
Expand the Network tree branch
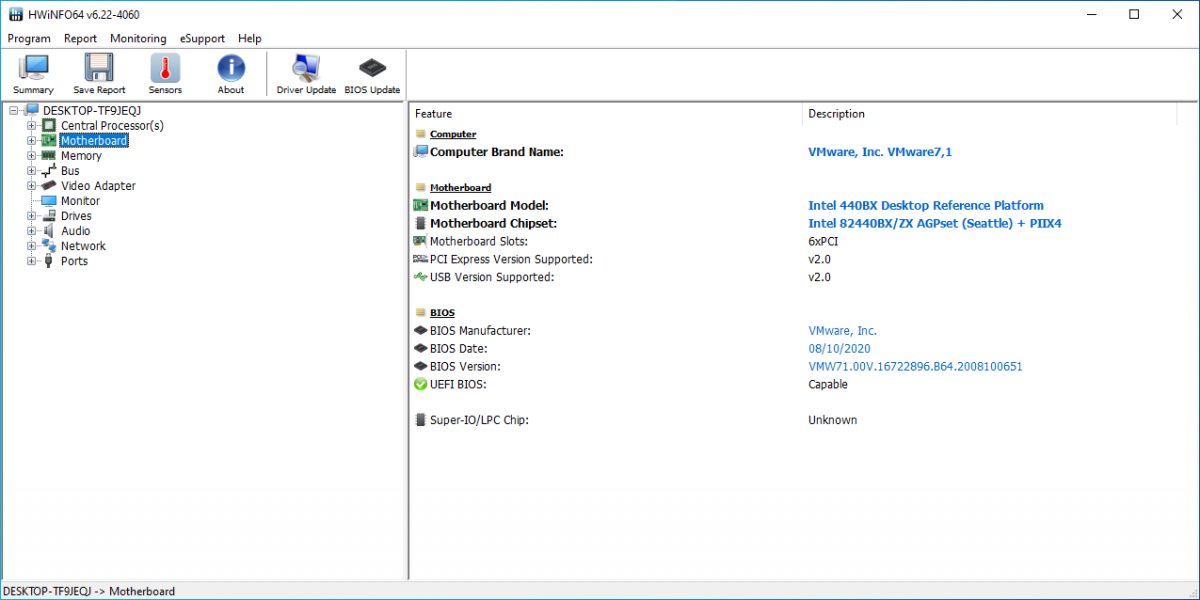click(32, 246)
